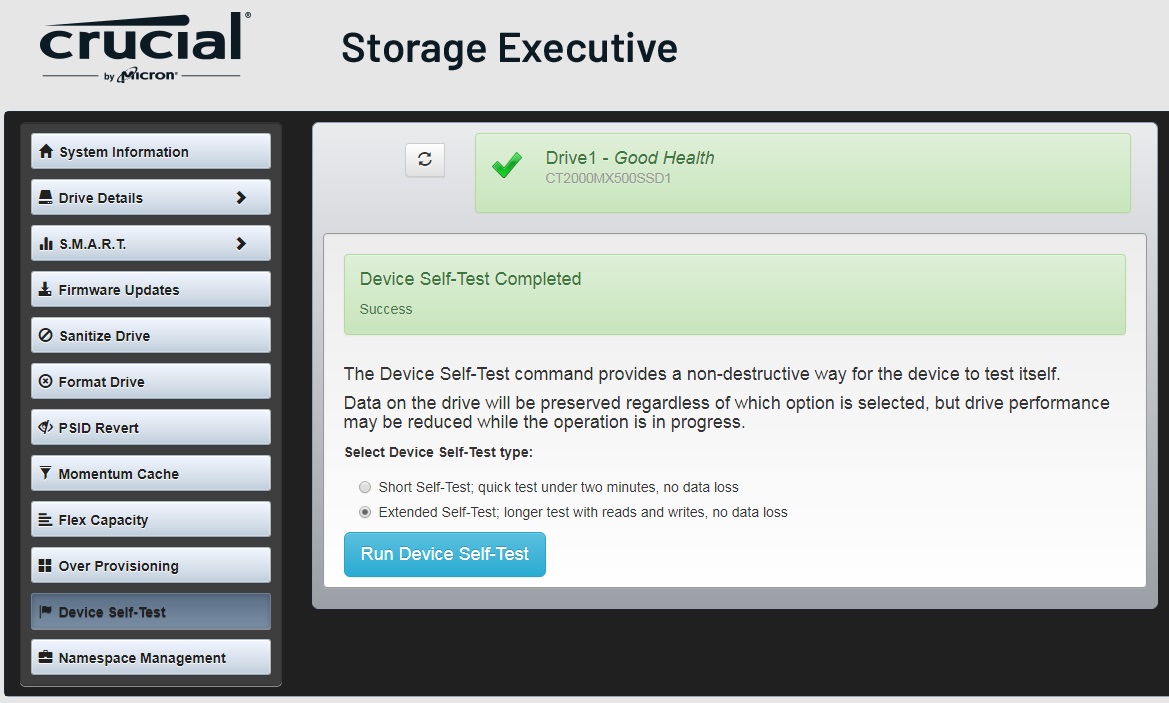This screenshot has width=1169, height=703.
Task: Go to the Device Self-Test section
Action: click(151, 611)
